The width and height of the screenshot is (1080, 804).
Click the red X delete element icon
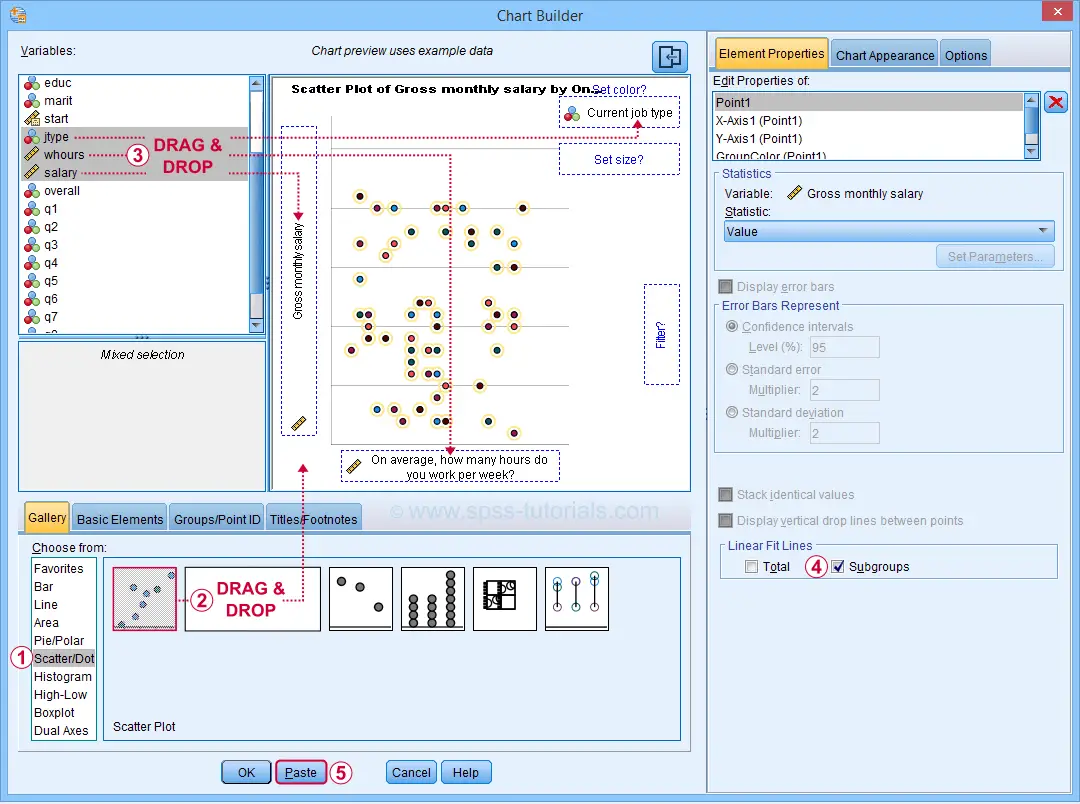click(1056, 103)
